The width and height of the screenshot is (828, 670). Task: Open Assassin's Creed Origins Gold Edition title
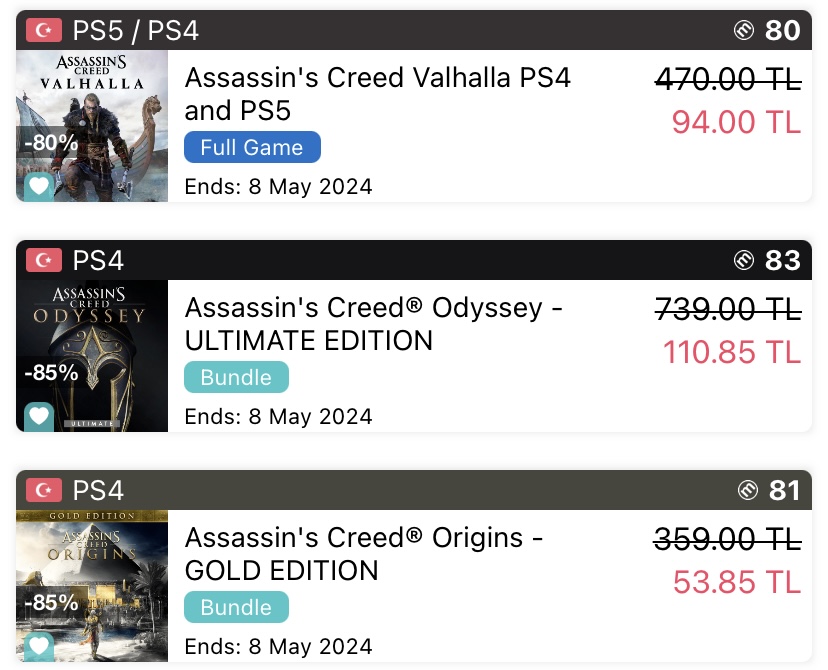pyautogui.click(x=364, y=554)
